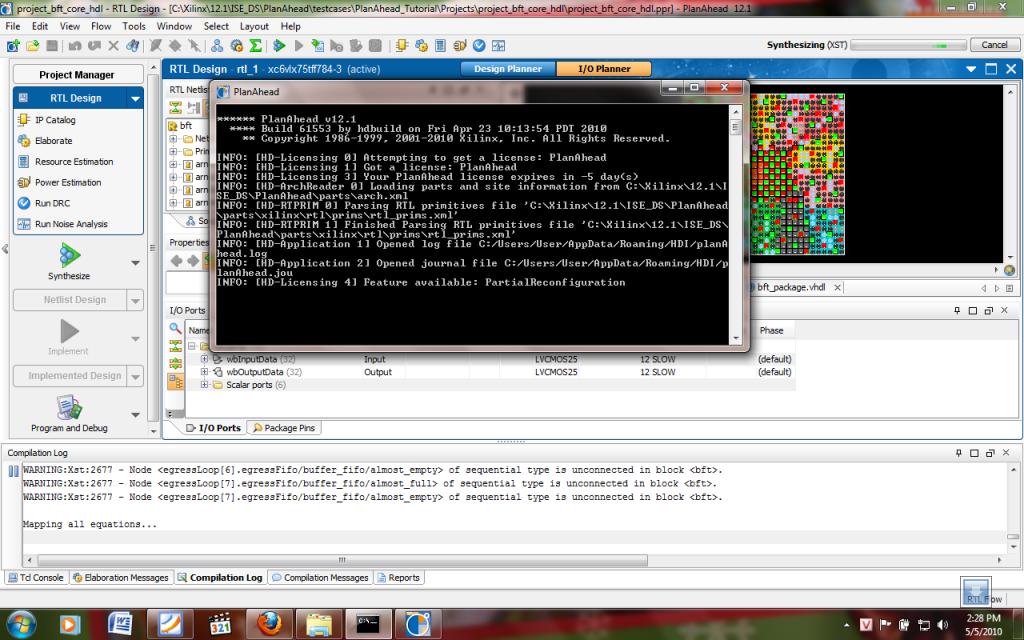The height and width of the screenshot is (640, 1024).
Task: Open the command prompt taskbar icon
Action: 368,624
